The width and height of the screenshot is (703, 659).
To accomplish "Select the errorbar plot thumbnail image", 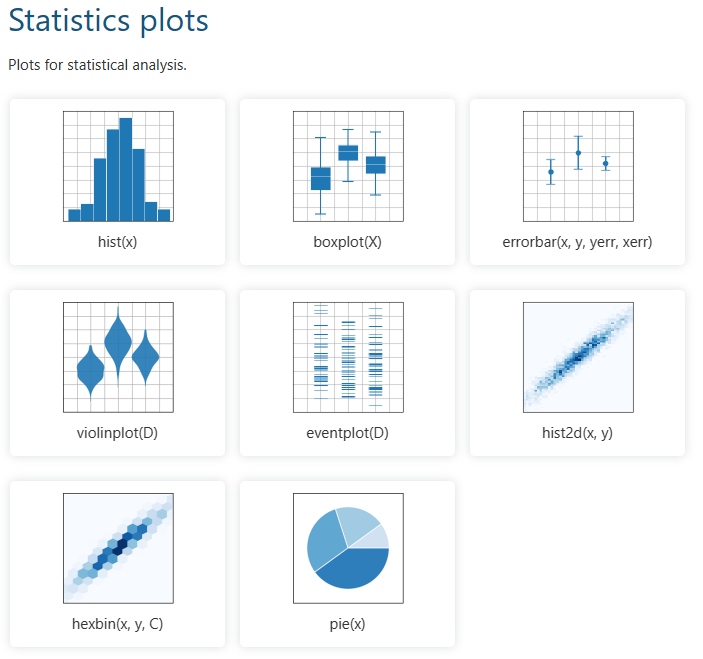I will pyautogui.click(x=578, y=166).
